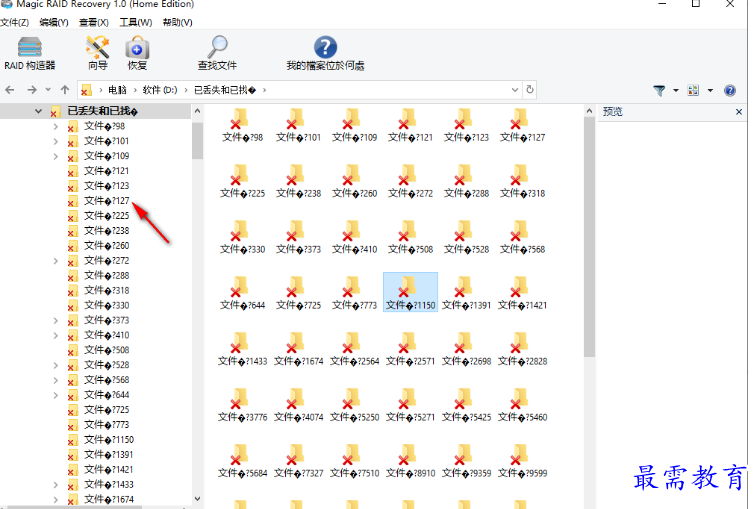755x509 pixels.
Task: Open the 工具(W) menu
Action: 136,22
